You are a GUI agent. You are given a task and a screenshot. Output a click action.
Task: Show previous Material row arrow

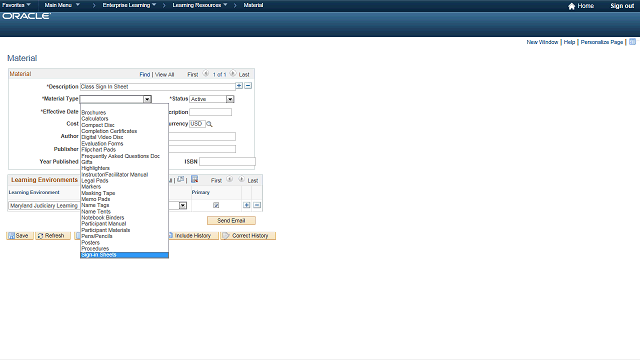coord(206,74)
